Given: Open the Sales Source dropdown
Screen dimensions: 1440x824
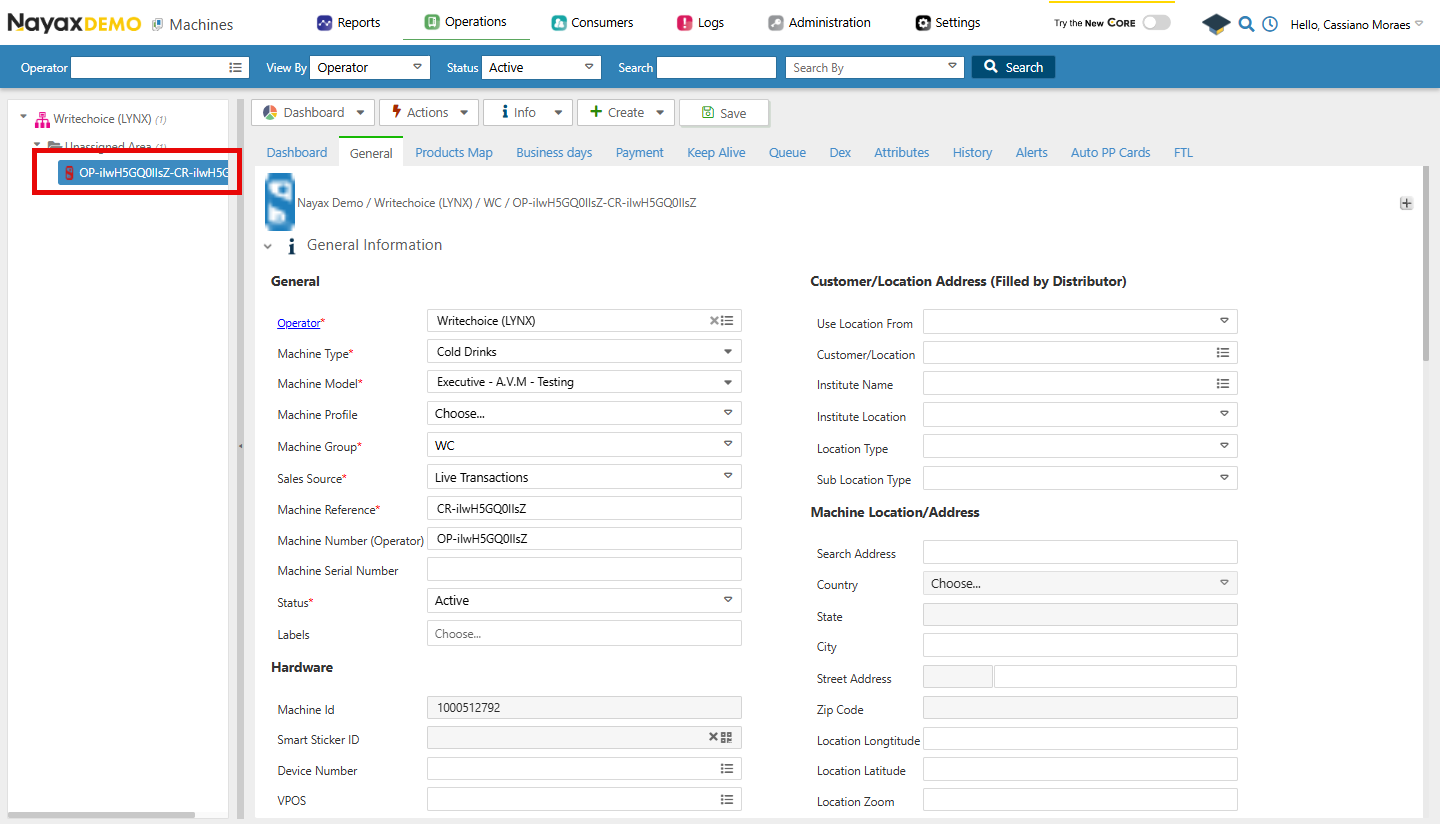Looking at the screenshot, I should click(584, 477).
